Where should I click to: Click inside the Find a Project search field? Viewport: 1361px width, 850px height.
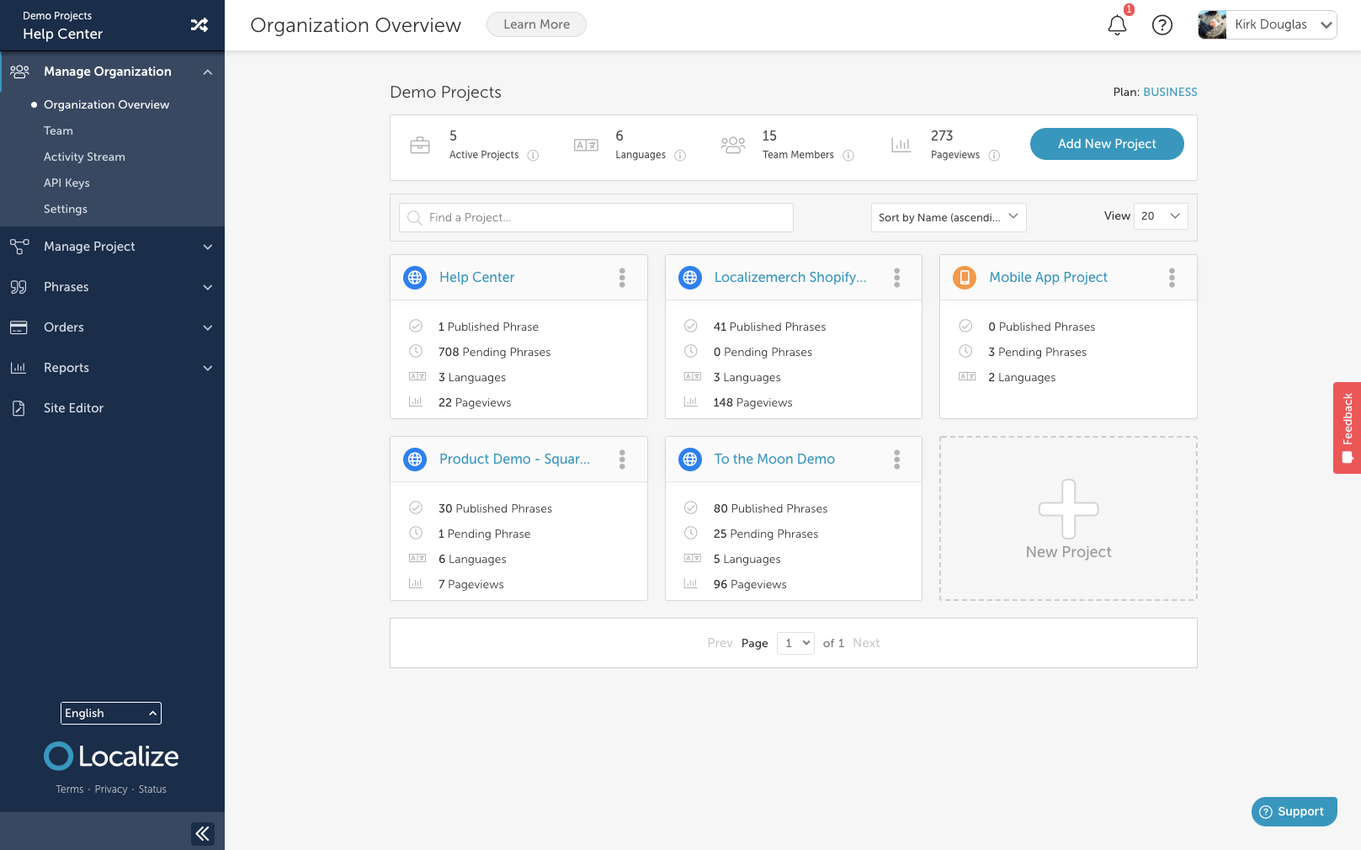[x=595, y=217]
